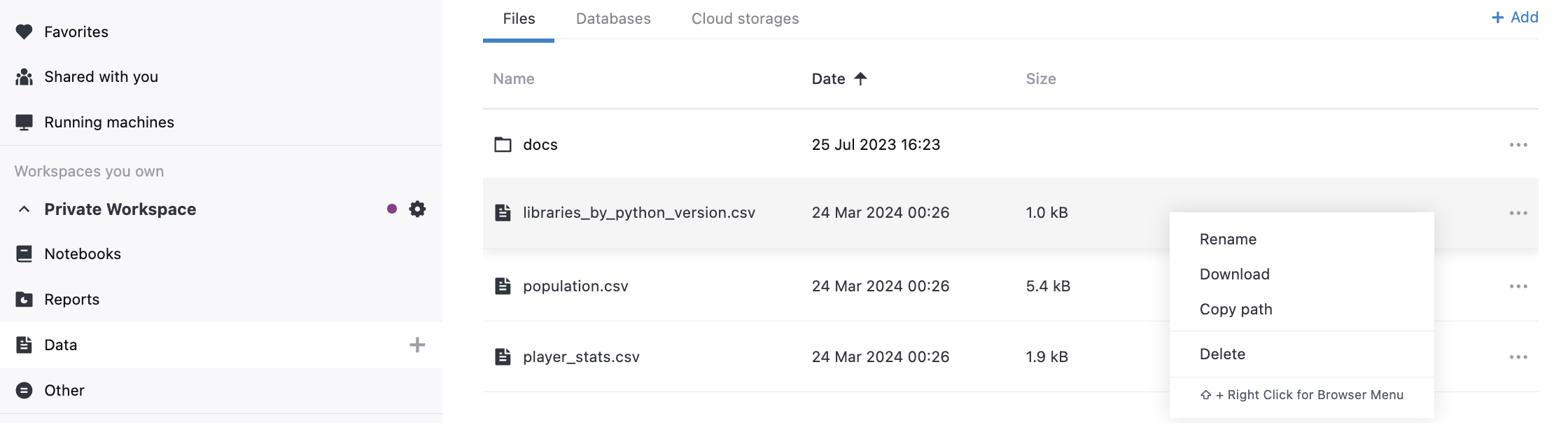The height and width of the screenshot is (423, 1568).
Task: Toggle Date column sort arrow
Action: (860, 78)
